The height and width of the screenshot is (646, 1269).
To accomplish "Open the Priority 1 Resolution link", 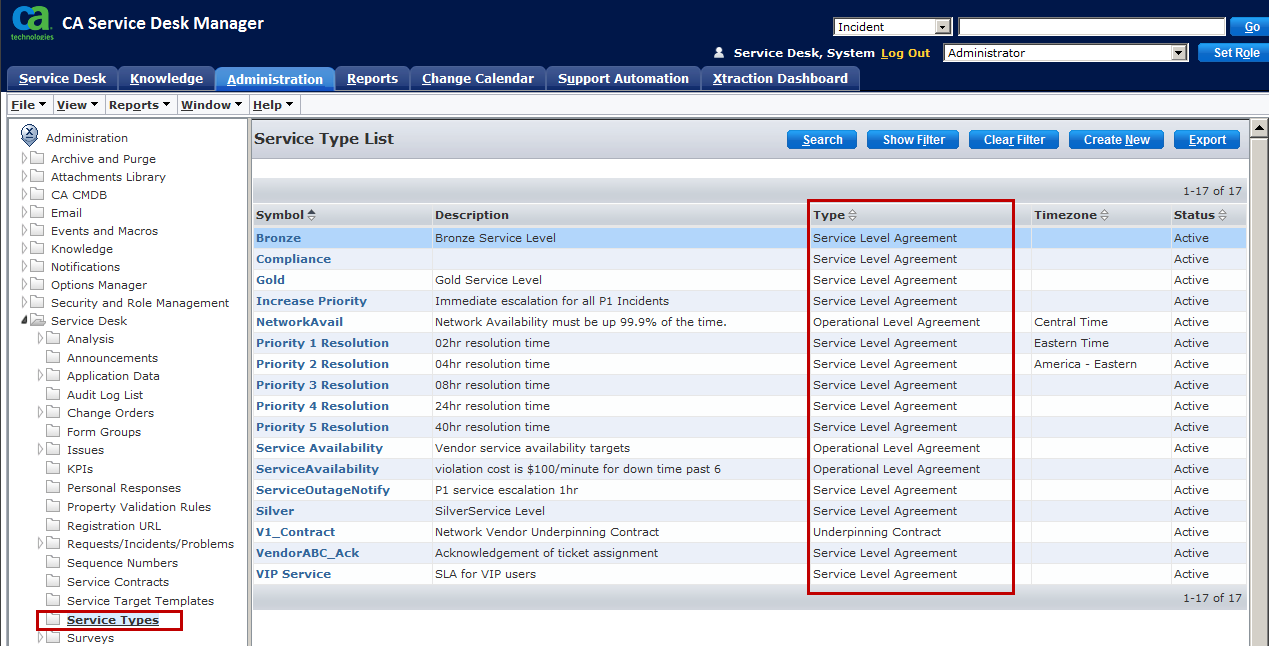I will tap(322, 343).
